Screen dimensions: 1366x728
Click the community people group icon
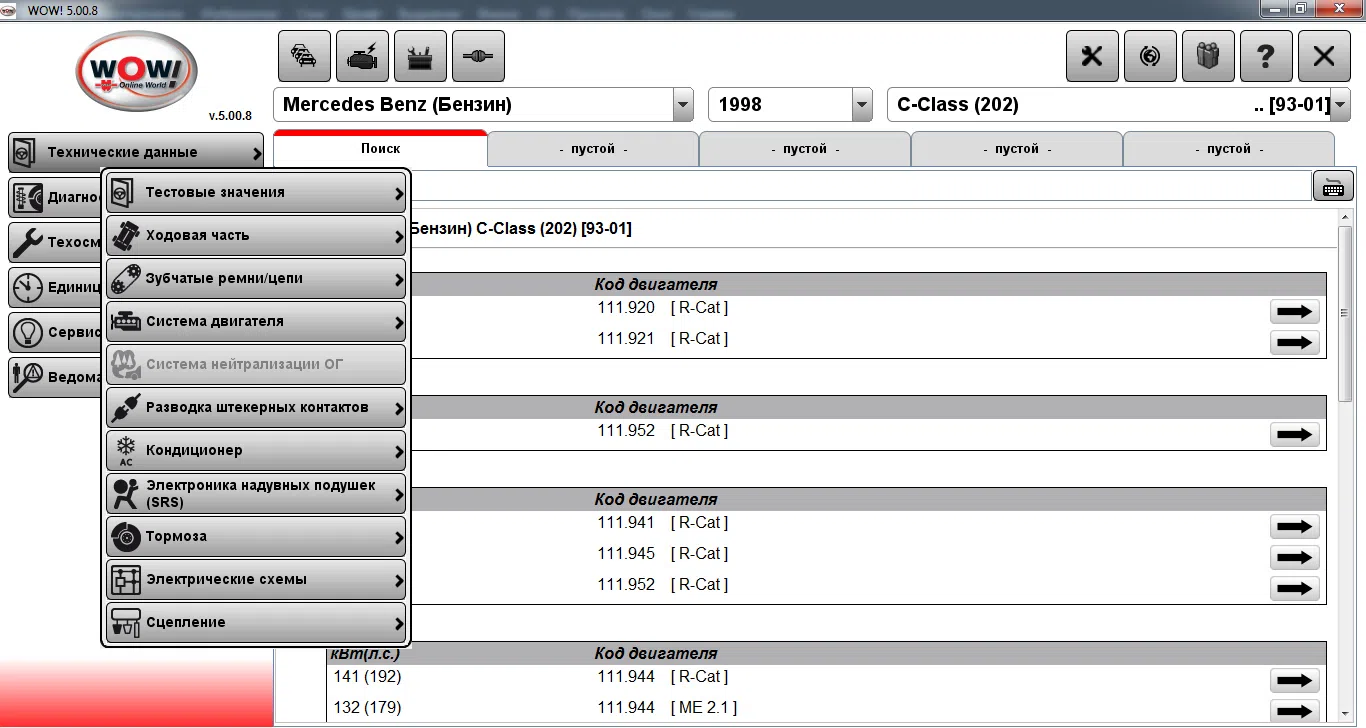pos(1208,55)
